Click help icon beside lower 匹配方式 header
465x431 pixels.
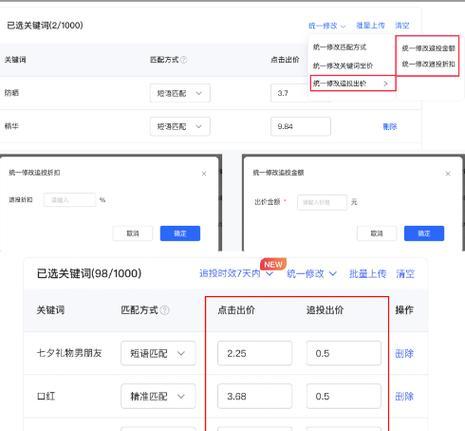[165, 310]
